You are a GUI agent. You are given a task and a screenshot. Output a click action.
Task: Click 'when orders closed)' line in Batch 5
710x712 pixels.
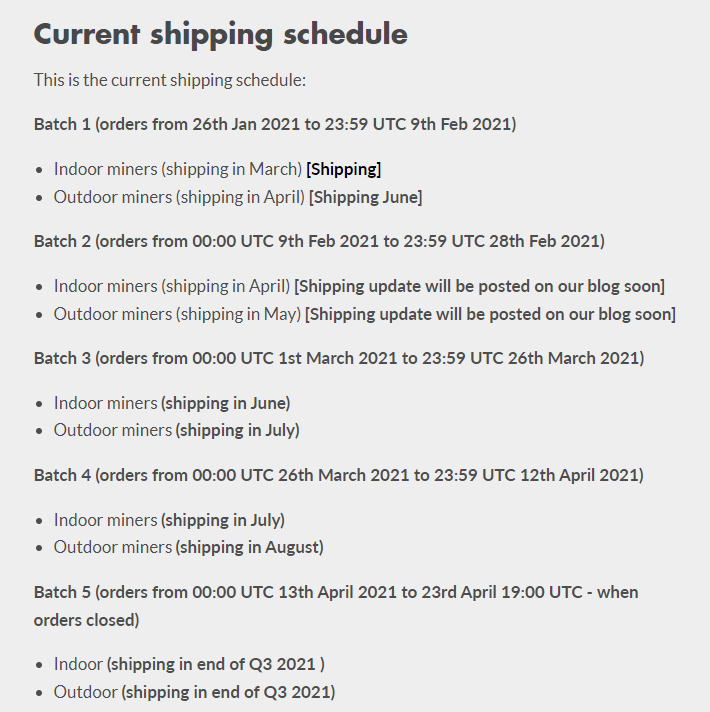[86, 620]
